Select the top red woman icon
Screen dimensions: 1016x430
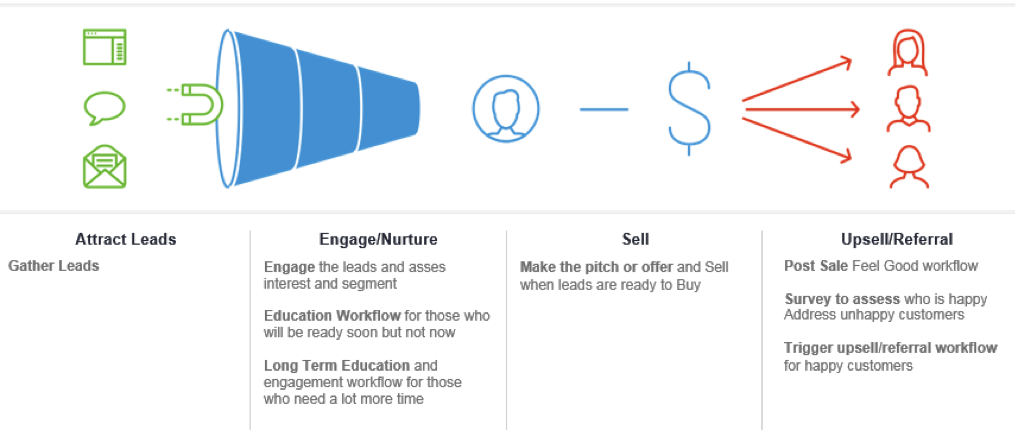click(x=908, y=52)
